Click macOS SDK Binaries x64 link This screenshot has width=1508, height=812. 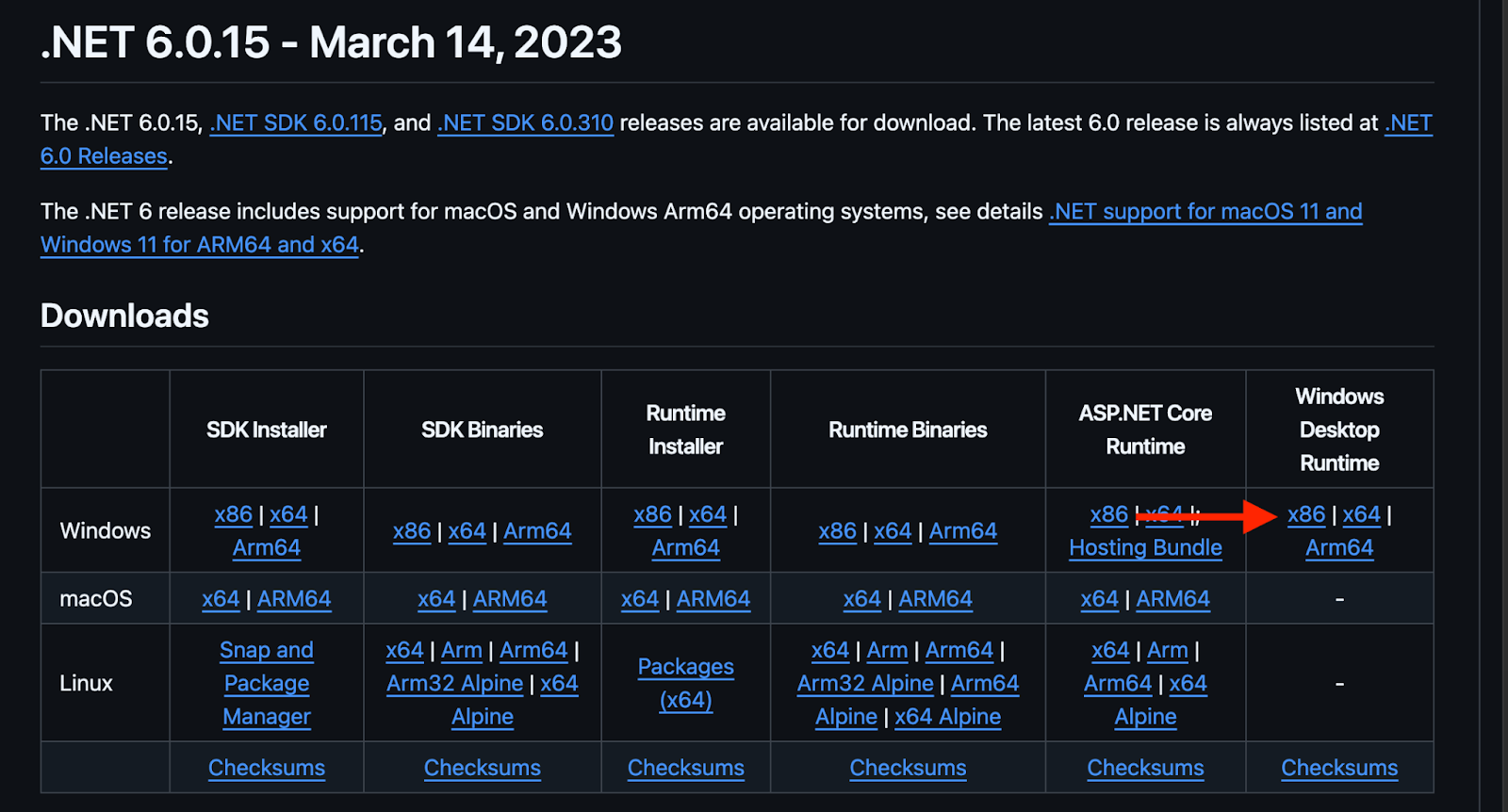coord(436,599)
